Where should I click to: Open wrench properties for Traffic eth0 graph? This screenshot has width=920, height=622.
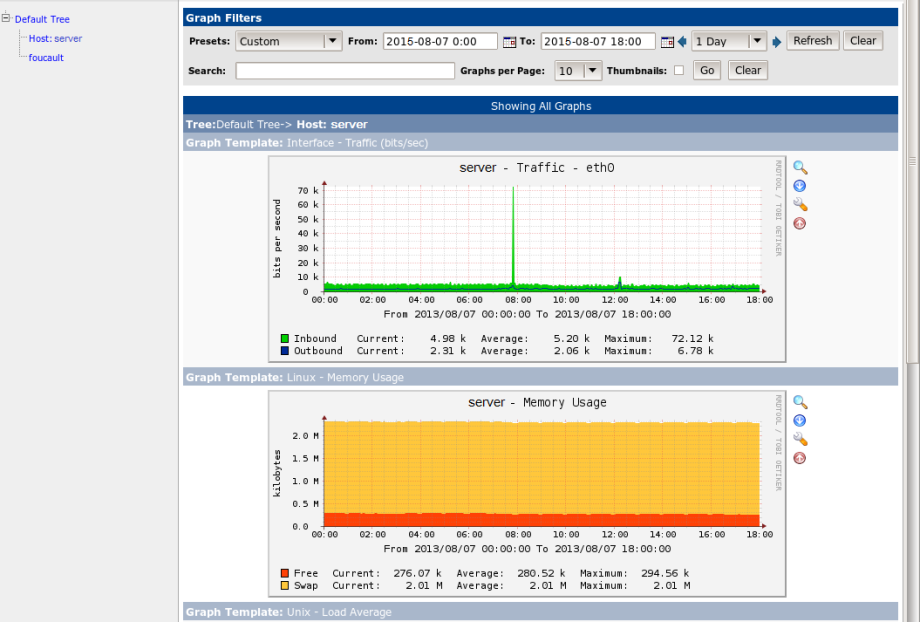(800, 204)
